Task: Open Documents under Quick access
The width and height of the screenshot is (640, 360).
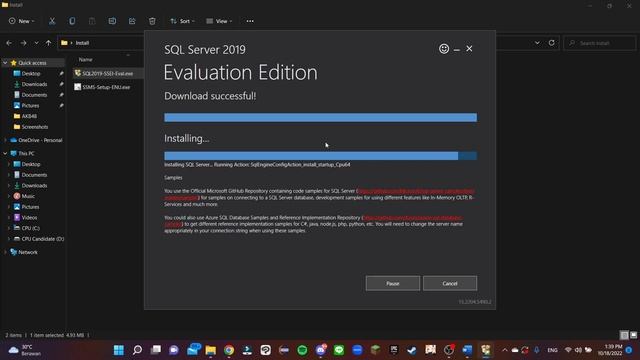Action: pos(34,95)
